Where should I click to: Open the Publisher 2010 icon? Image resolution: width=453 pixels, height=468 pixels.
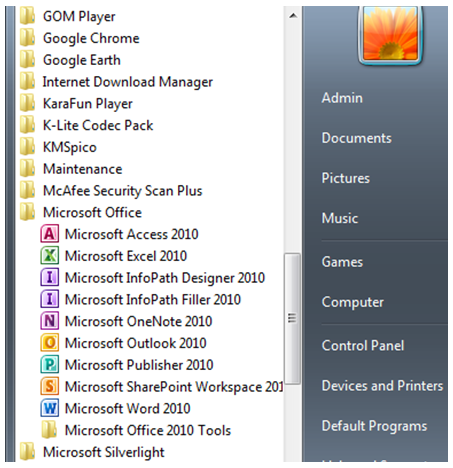[x=50, y=364]
